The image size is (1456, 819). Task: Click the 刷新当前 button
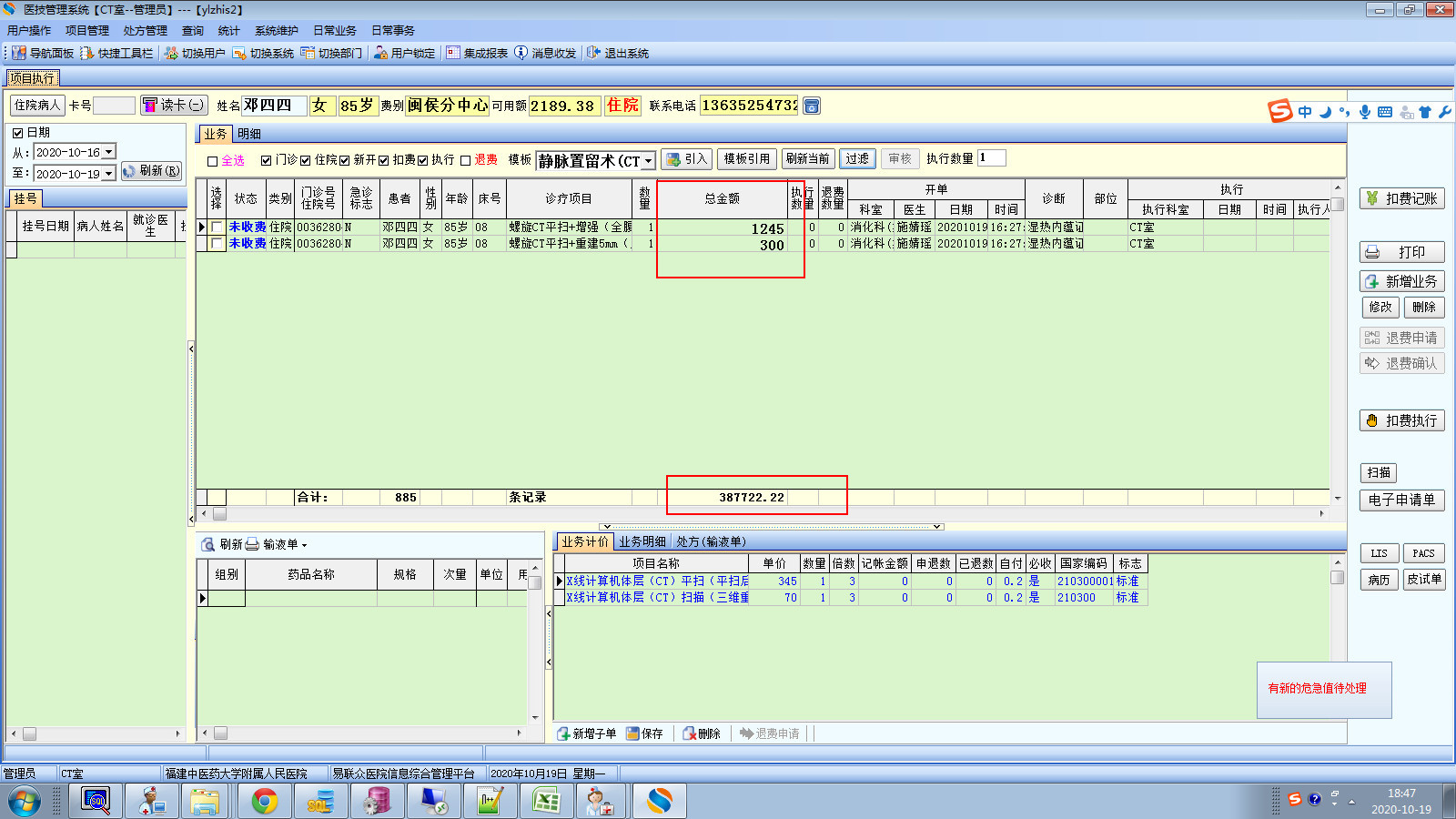pos(807,159)
